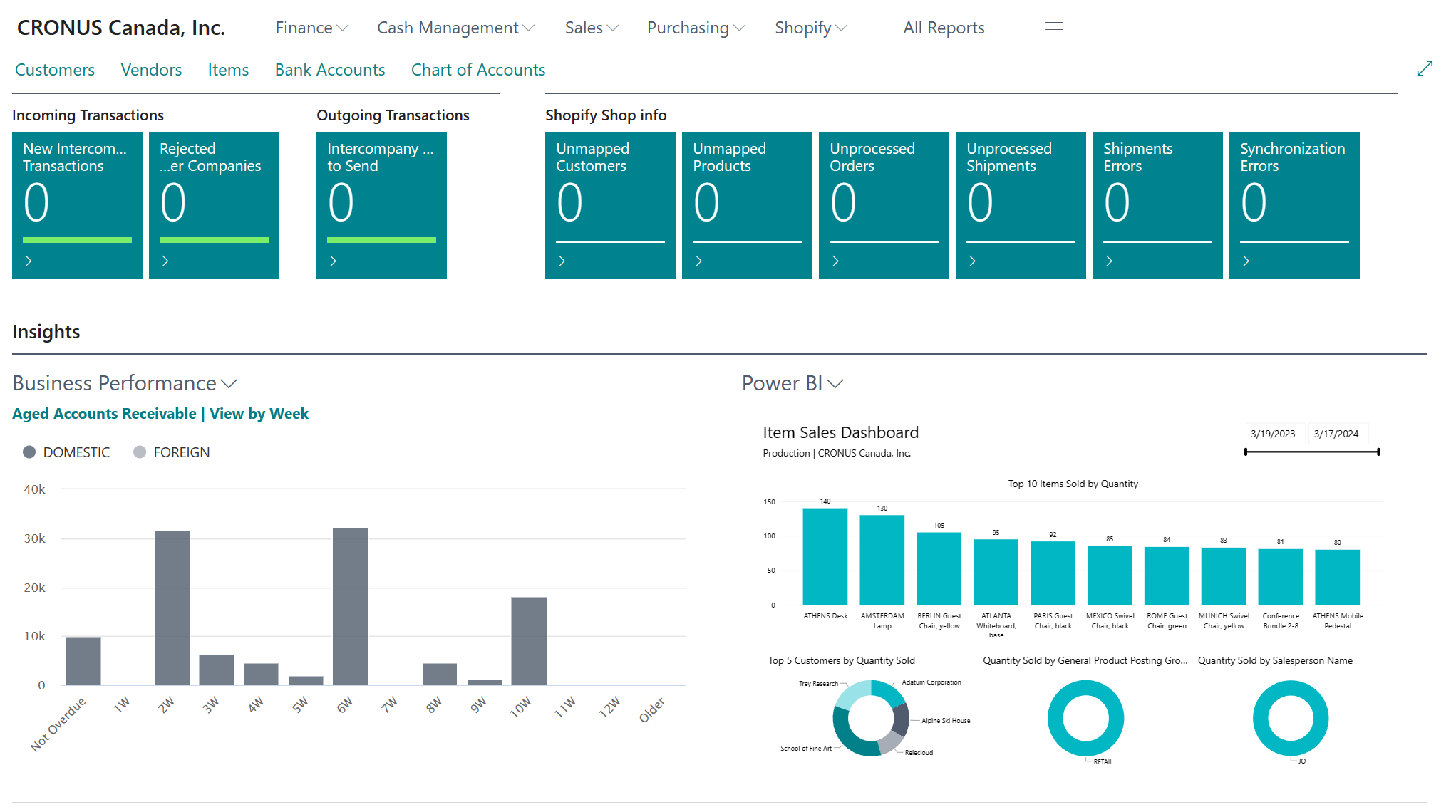Open Chart of Accounts
Viewport: 1456px width, 812px height.
478,70
